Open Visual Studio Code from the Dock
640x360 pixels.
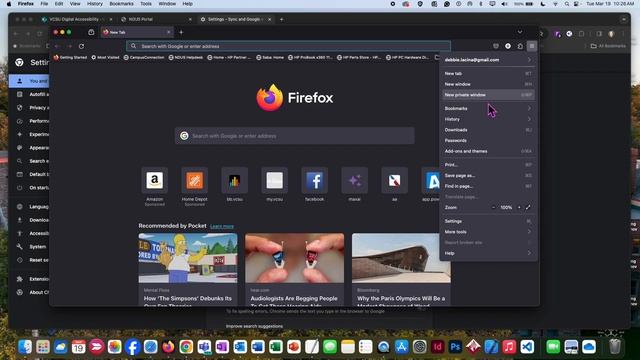pos(527,347)
